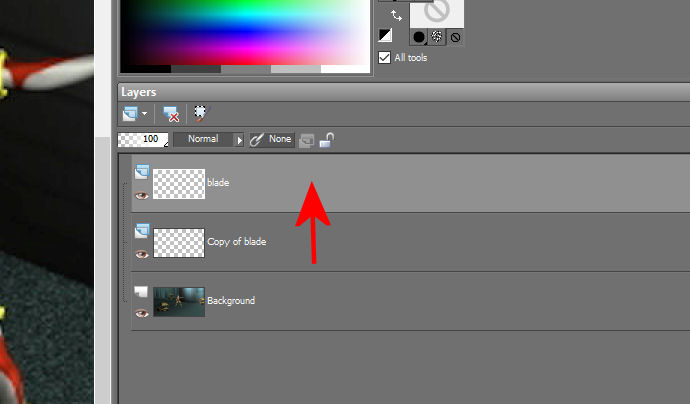Select the Texture style button

(437, 37)
